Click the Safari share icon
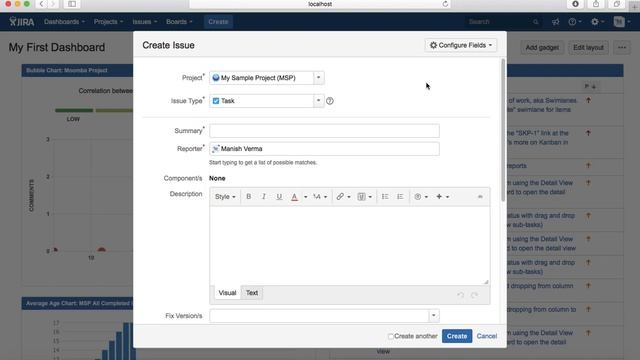The image size is (640, 360). [x=596, y=4]
